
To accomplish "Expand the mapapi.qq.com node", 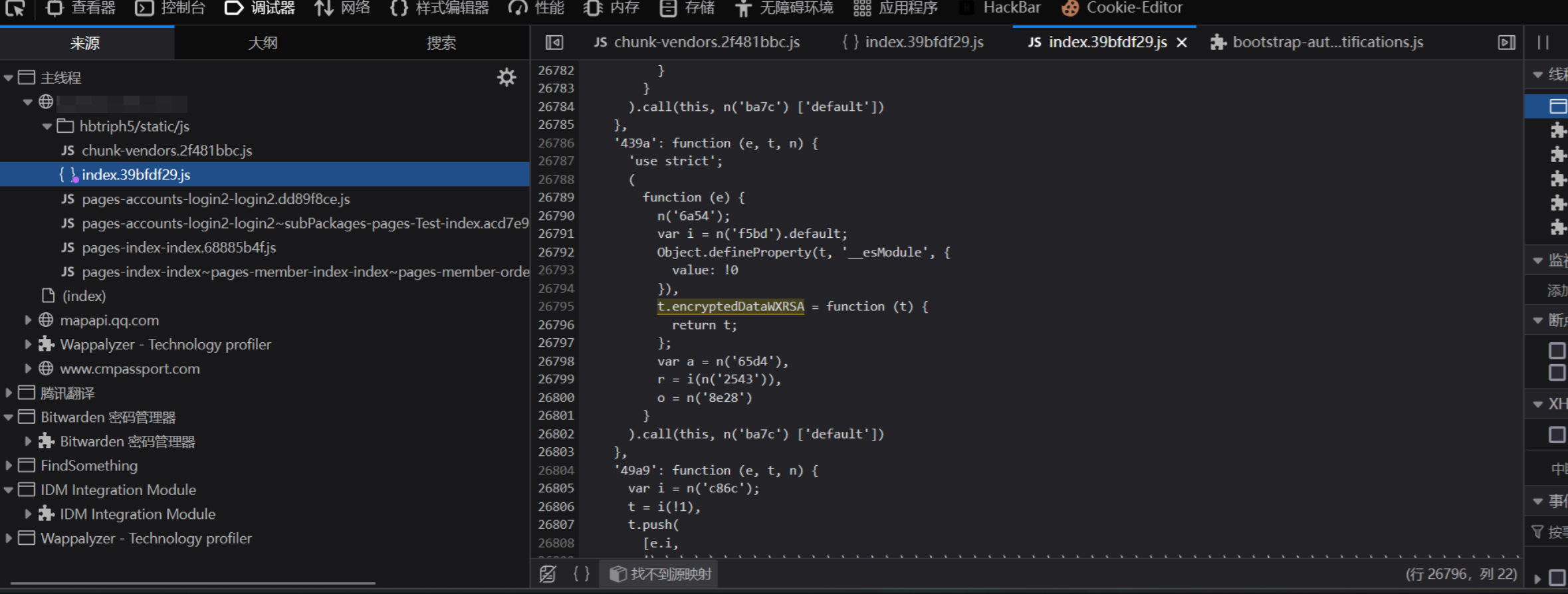I will coord(27,320).
